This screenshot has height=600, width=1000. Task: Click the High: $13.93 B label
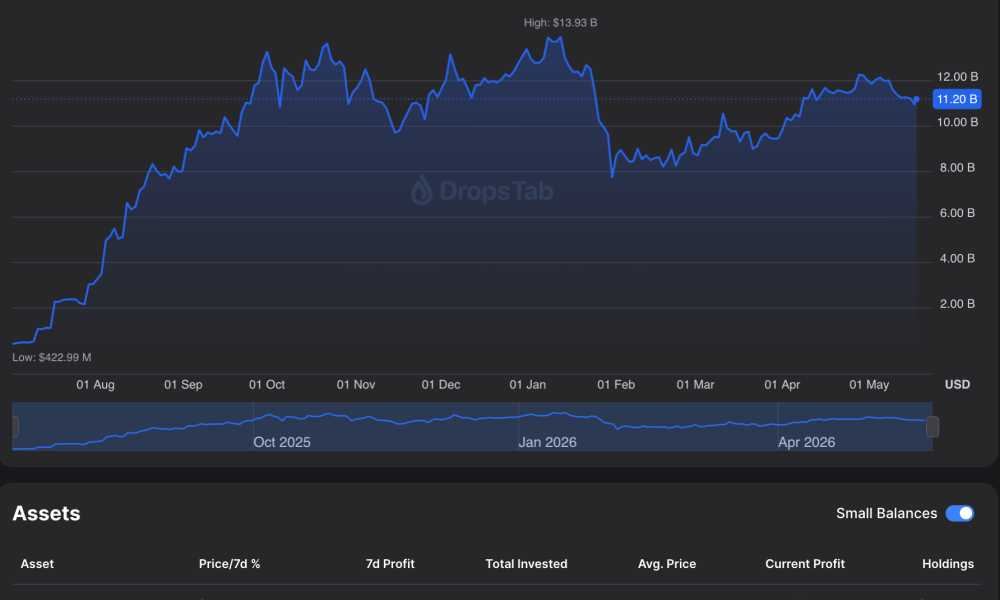point(561,22)
